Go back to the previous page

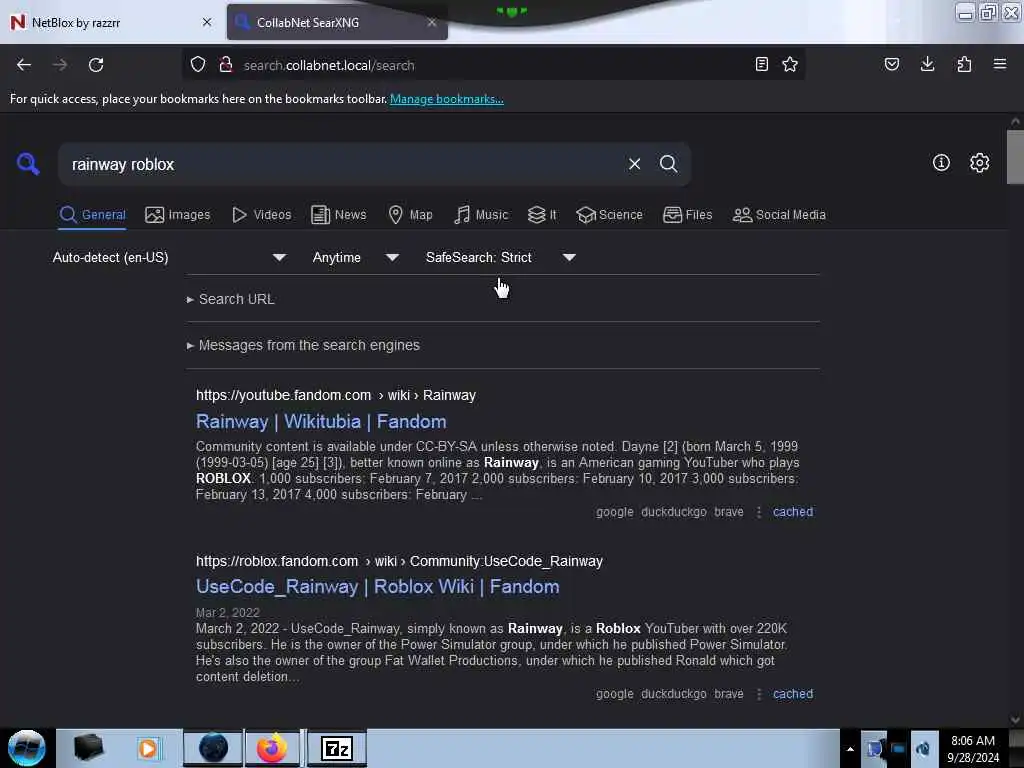[x=24, y=65]
